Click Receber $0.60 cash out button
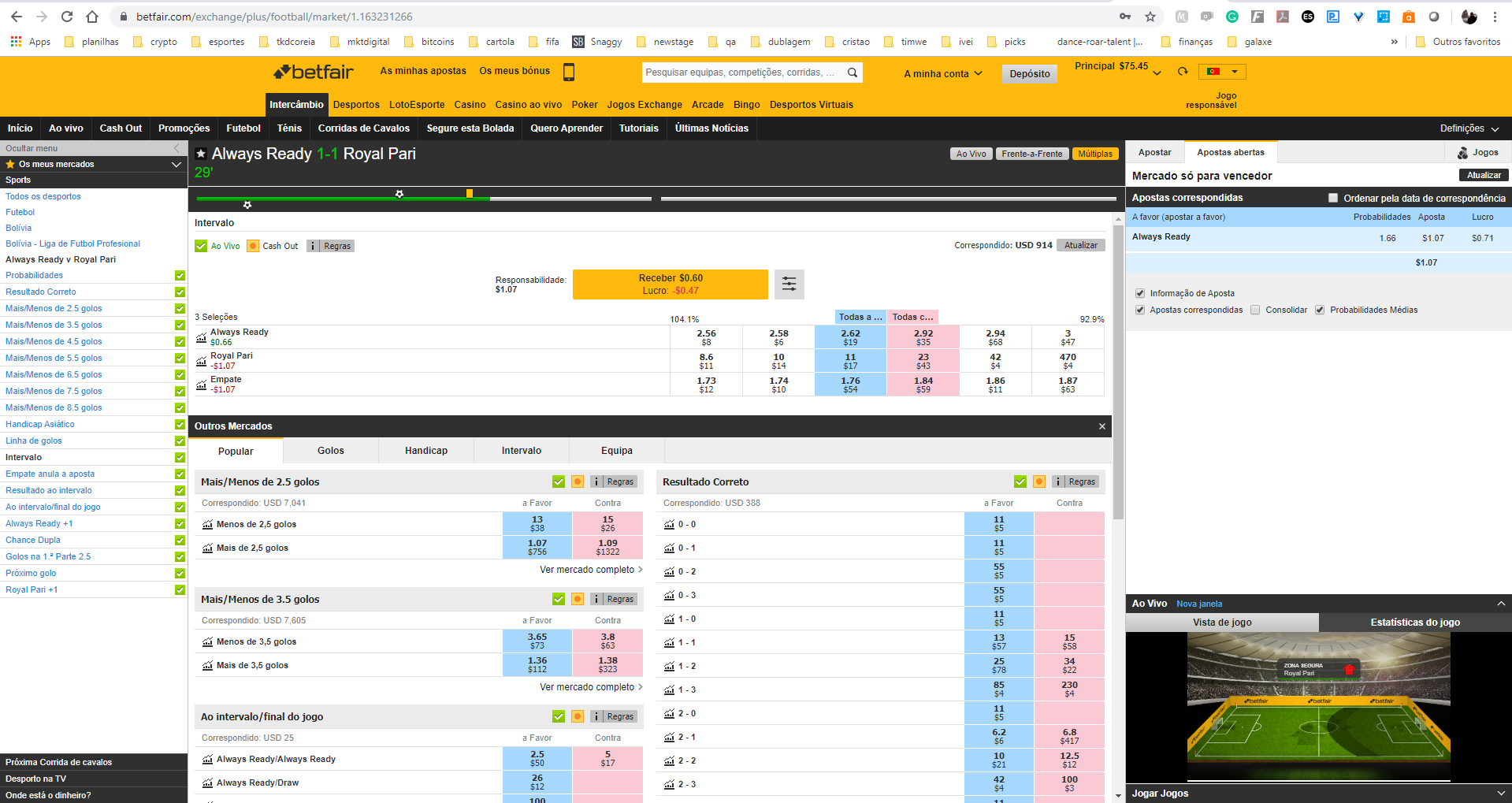The image size is (1512, 803). point(671,284)
